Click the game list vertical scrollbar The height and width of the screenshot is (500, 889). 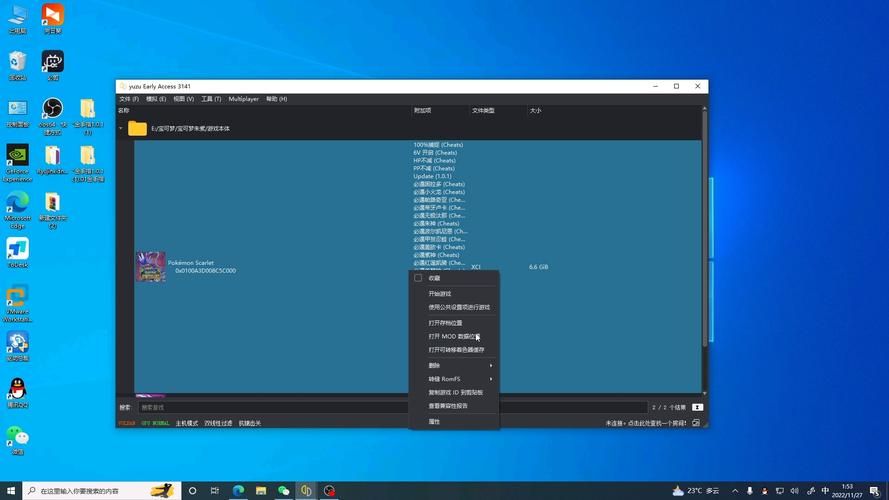[x=705, y=227]
